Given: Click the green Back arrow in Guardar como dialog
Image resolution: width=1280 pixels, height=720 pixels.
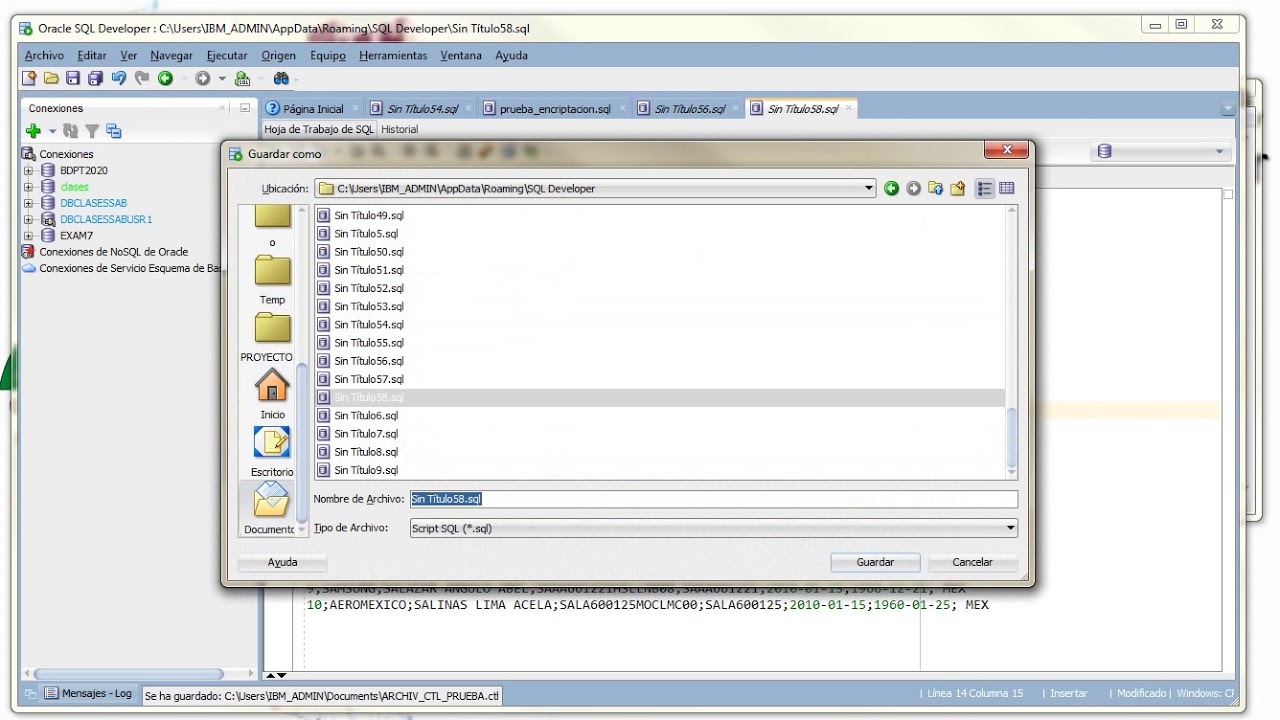Looking at the screenshot, I should pyautogui.click(x=892, y=188).
